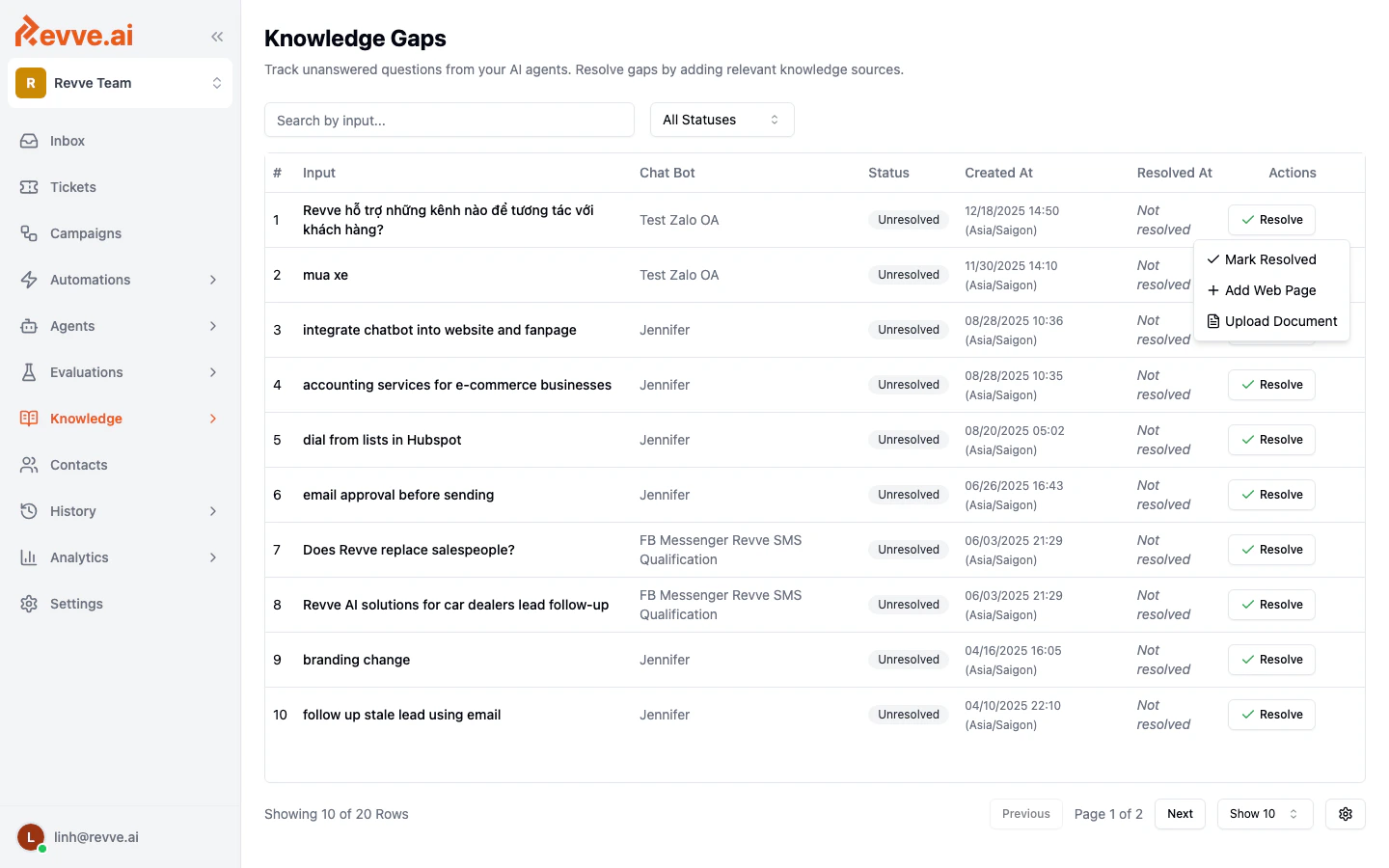Screen dimensions: 1389x868
Task: Select the Contacts people icon
Action: coord(29,465)
